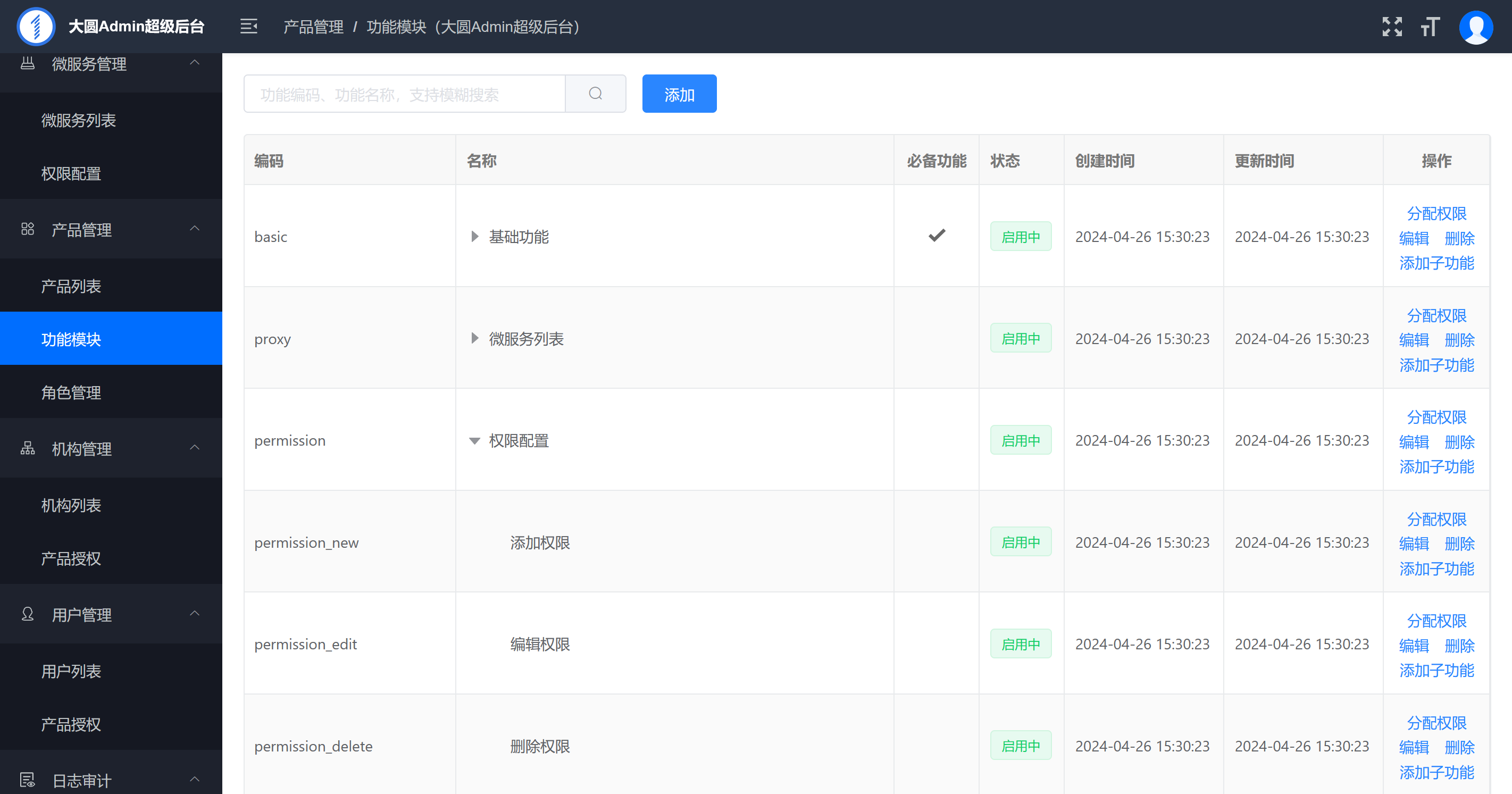
Task: Collapse the 权限配置 row triangle
Action: (x=474, y=441)
